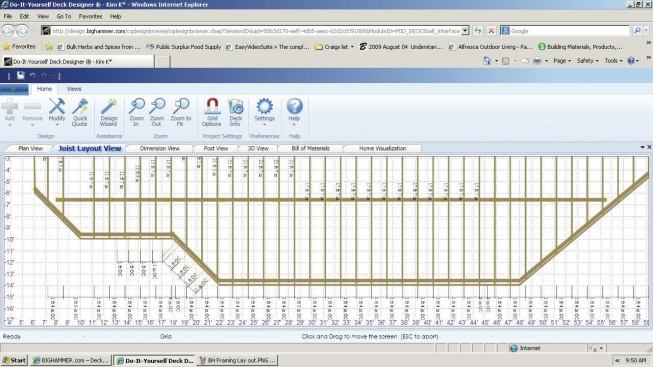Open the Go To menu
Image resolution: width=653 pixels, height=367 pixels.
(x=64, y=16)
